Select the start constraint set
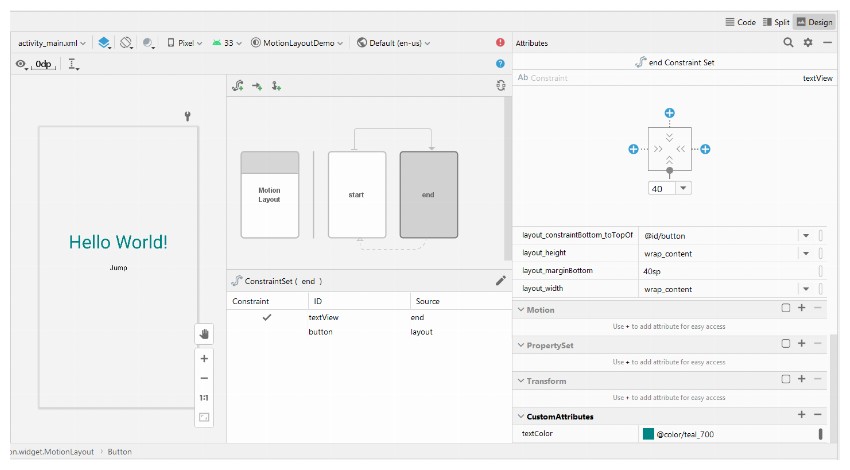The height and width of the screenshot is (470, 850). pyautogui.click(x=357, y=195)
